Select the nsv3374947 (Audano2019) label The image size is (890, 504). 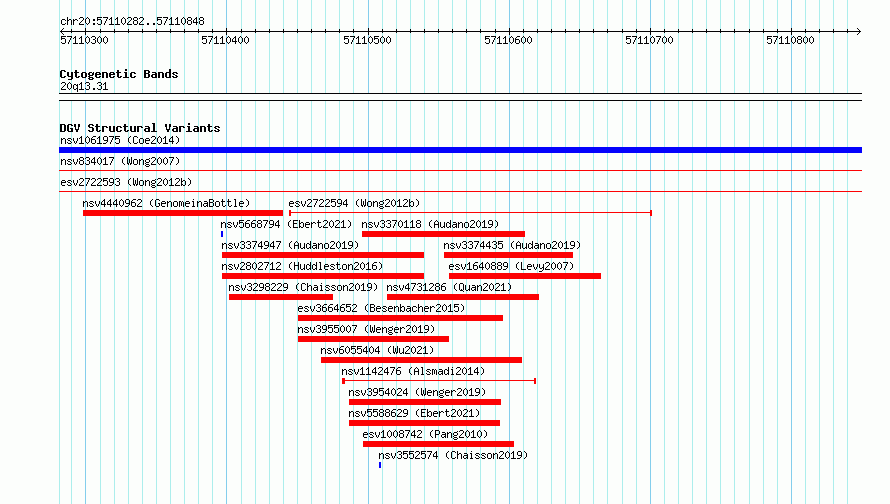click(290, 245)
